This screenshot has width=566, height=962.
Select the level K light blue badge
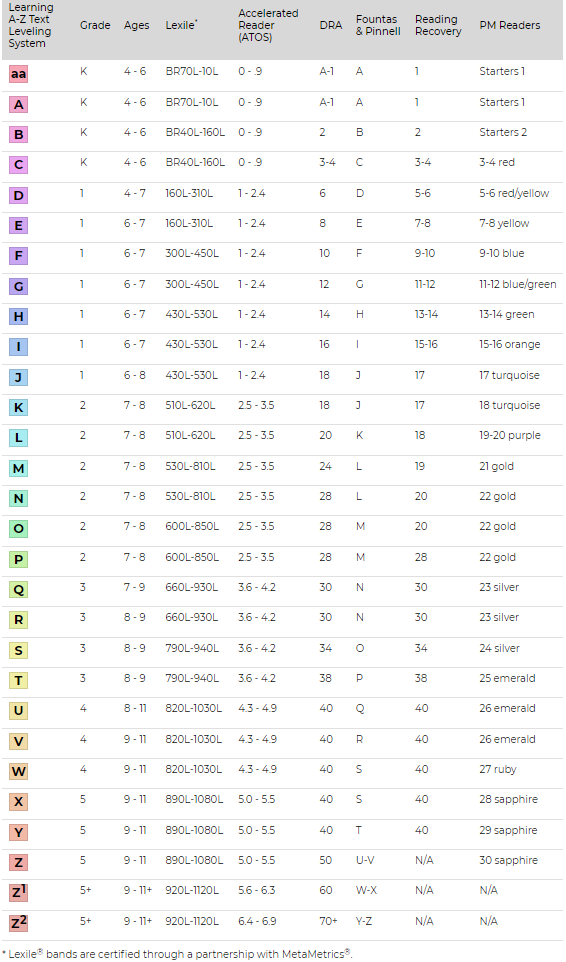pyautogui.click(x=18, y=407)
